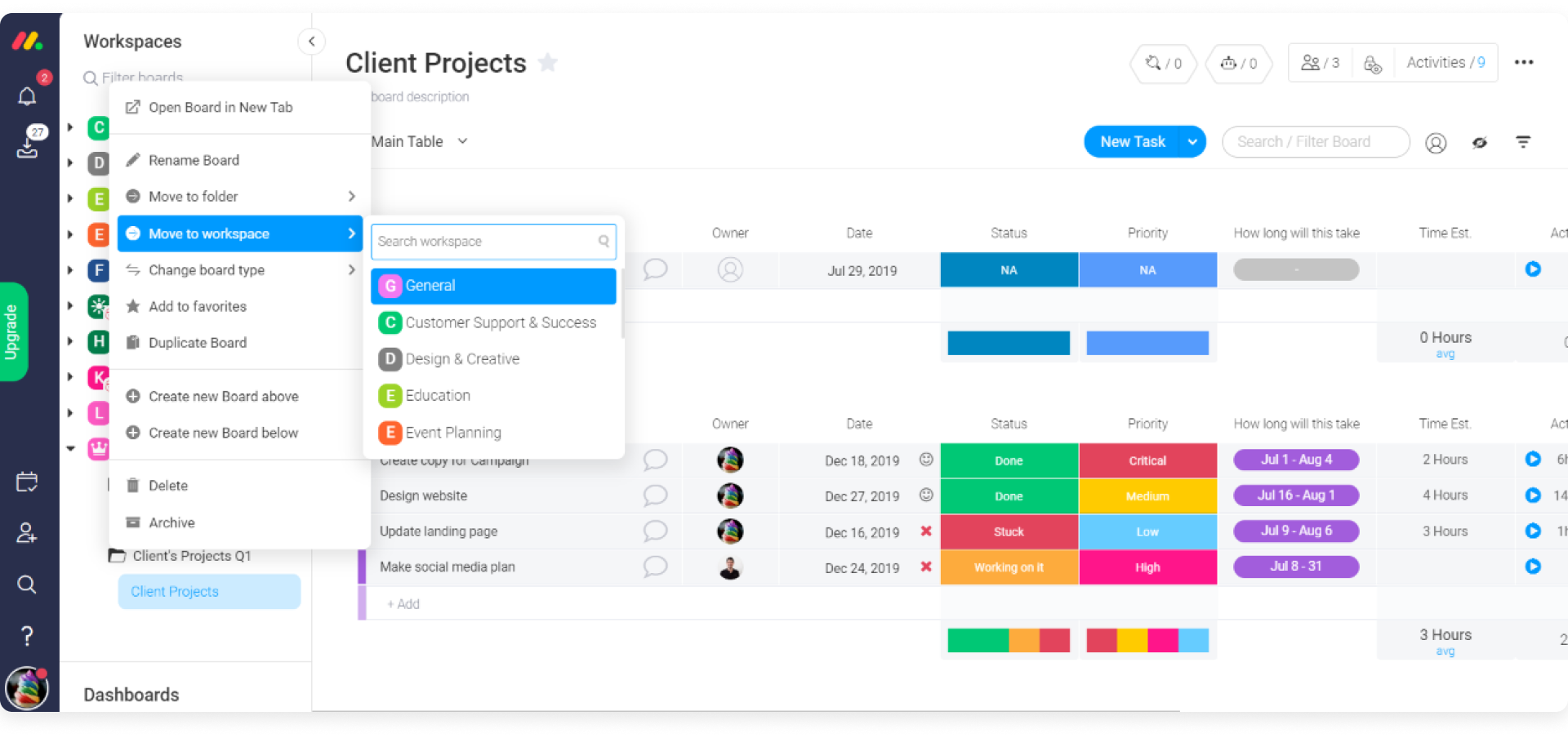Open the board members icon showing / 3
1568x738 pixels.
pyautogui.click(x=1320, y=63)
